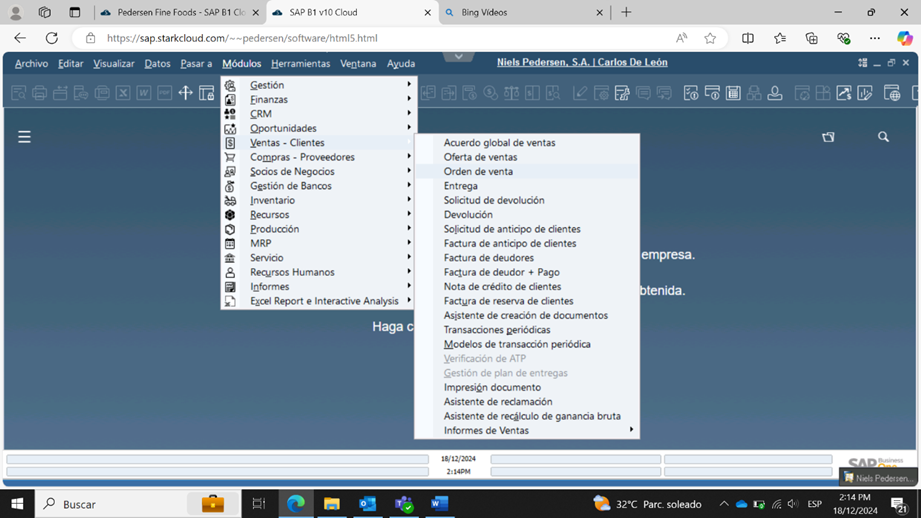The image size is (921, 518).
Task: Open the hamburger menu in workspace
Action: (24, 137)
